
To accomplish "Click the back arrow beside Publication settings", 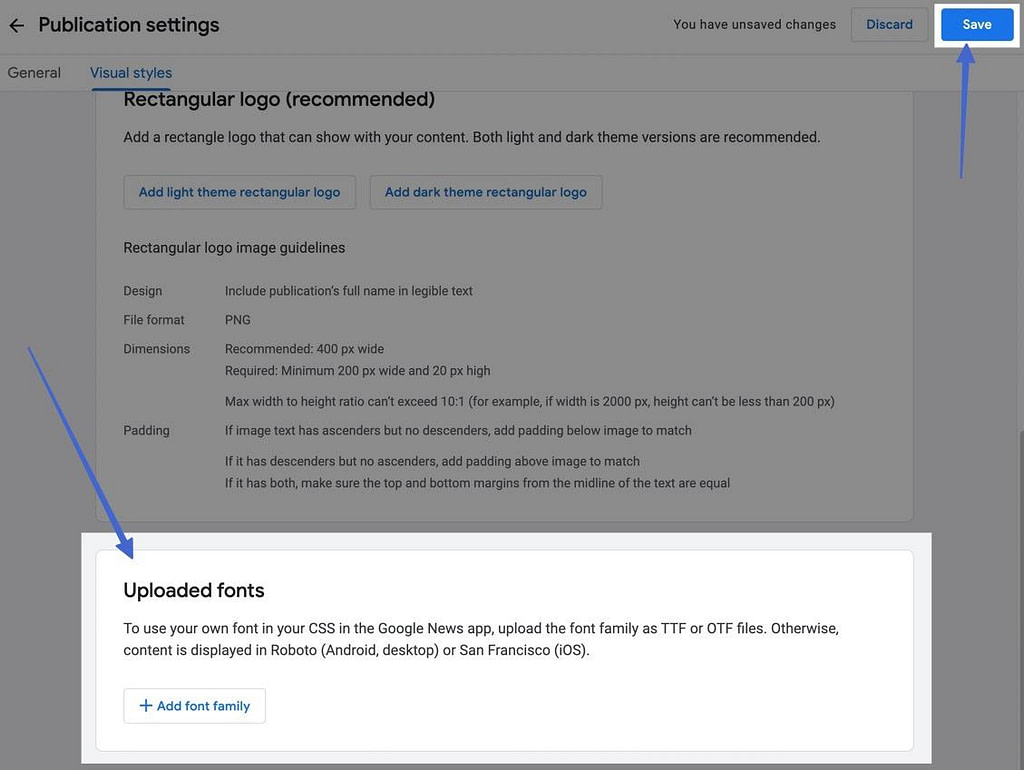I will pos(16,24).
